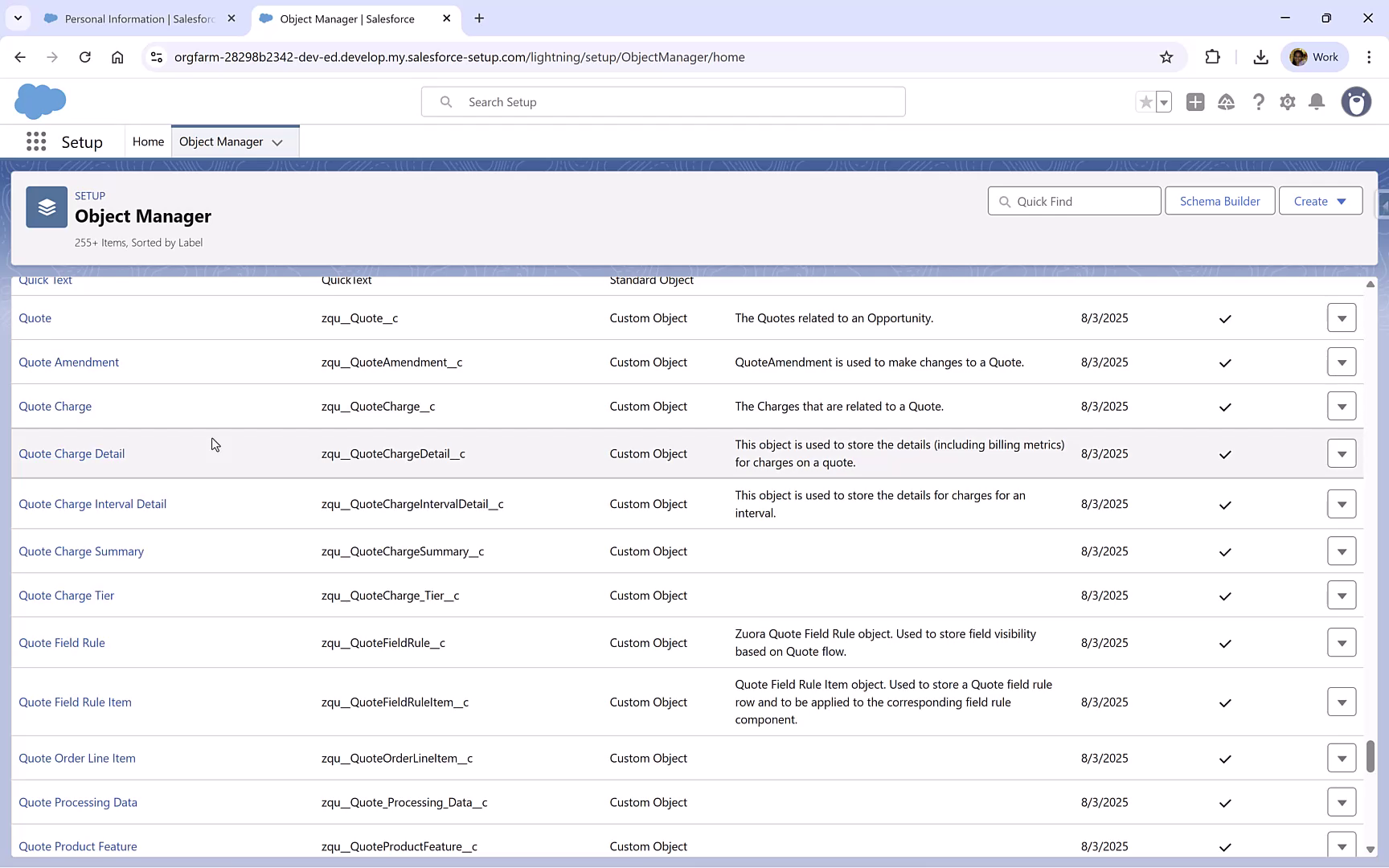Open the App Launcher grid icon
Viewport: 1389px width, 868px height.
pyautogui.click(x=36, y=141)
